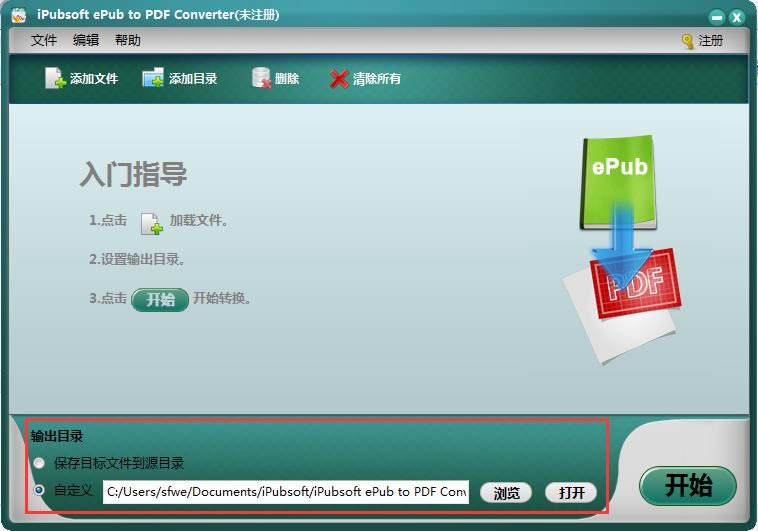The image size is (758, 531).
Task: Open the 文件 menu
Action: click(x=44, y=40)
